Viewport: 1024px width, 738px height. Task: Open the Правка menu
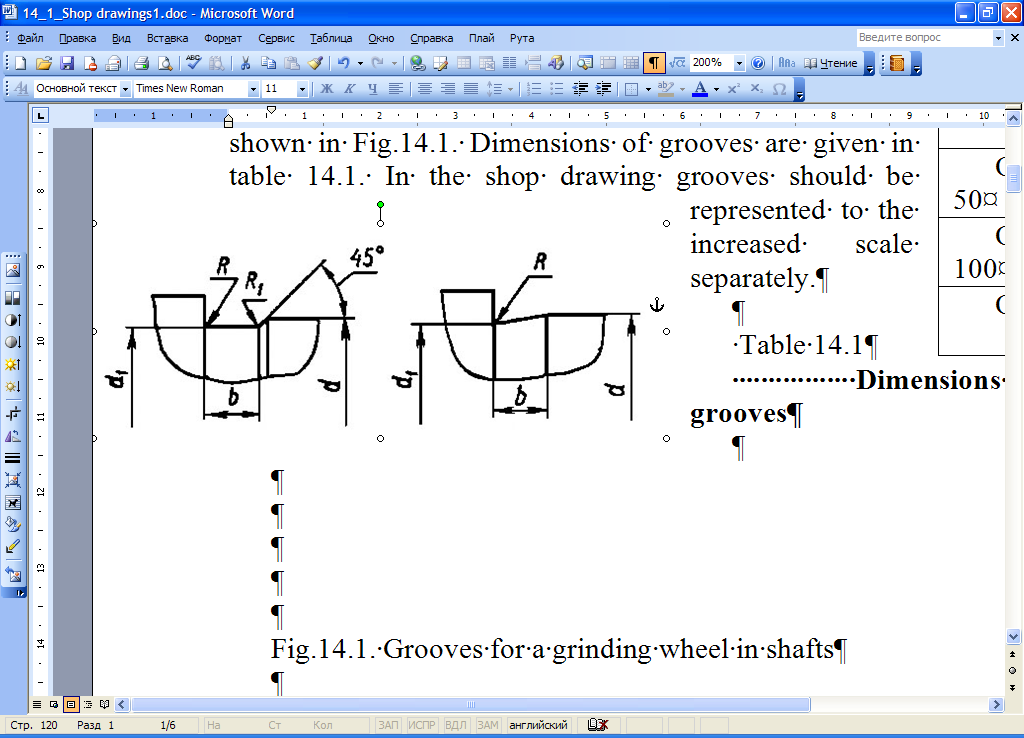77,38
